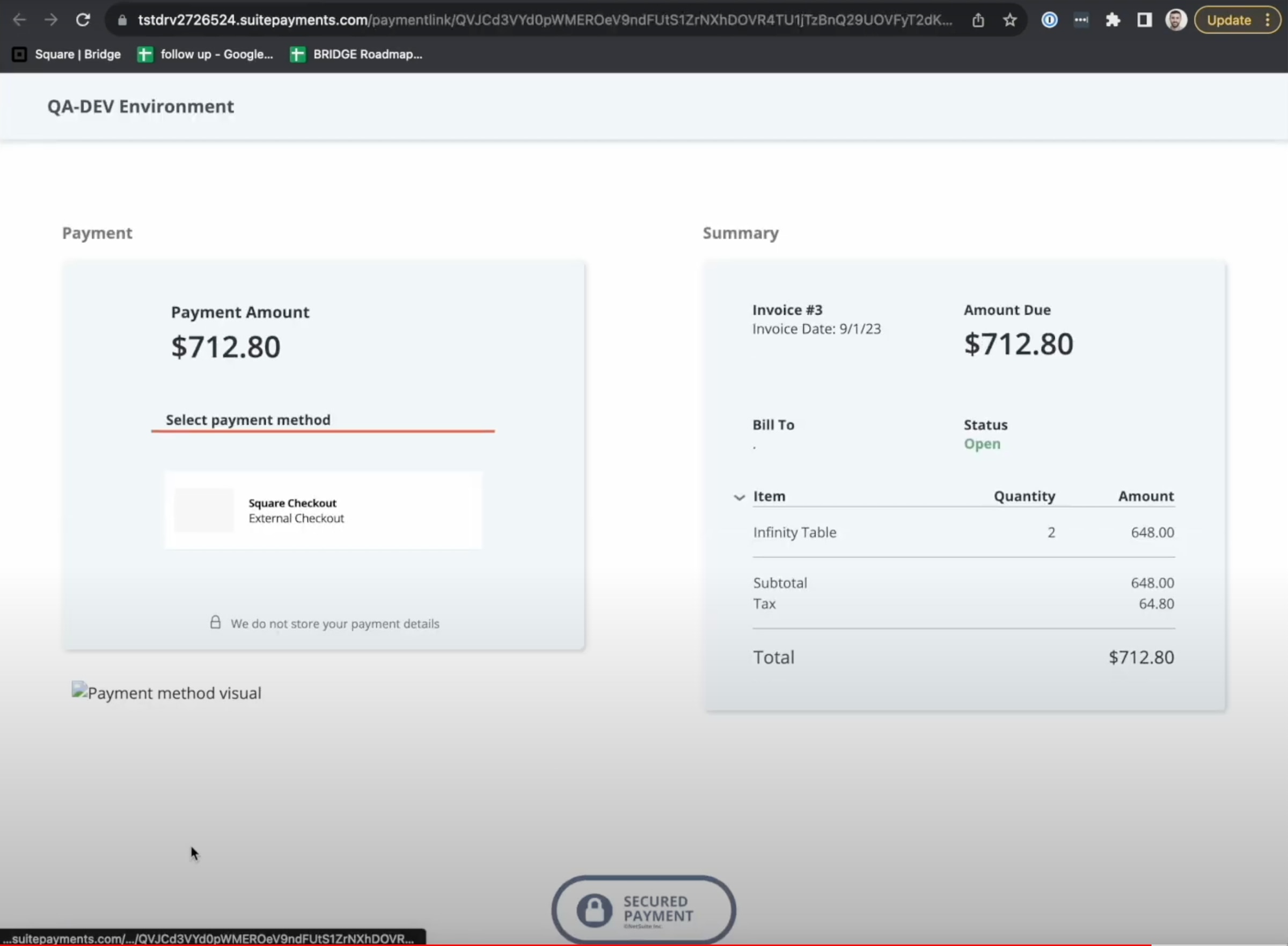Toggle the browser side panel icon
The height and width of the screenshot is (946, 1288).
[x=1144, y=20]
